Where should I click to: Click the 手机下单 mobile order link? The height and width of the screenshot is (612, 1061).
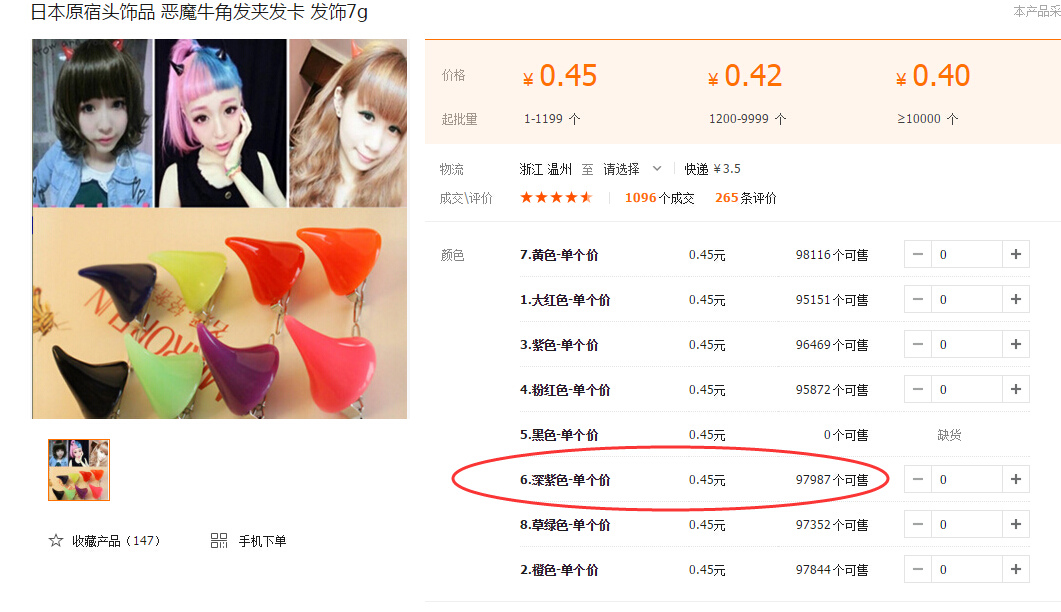(x=263, y=541)
